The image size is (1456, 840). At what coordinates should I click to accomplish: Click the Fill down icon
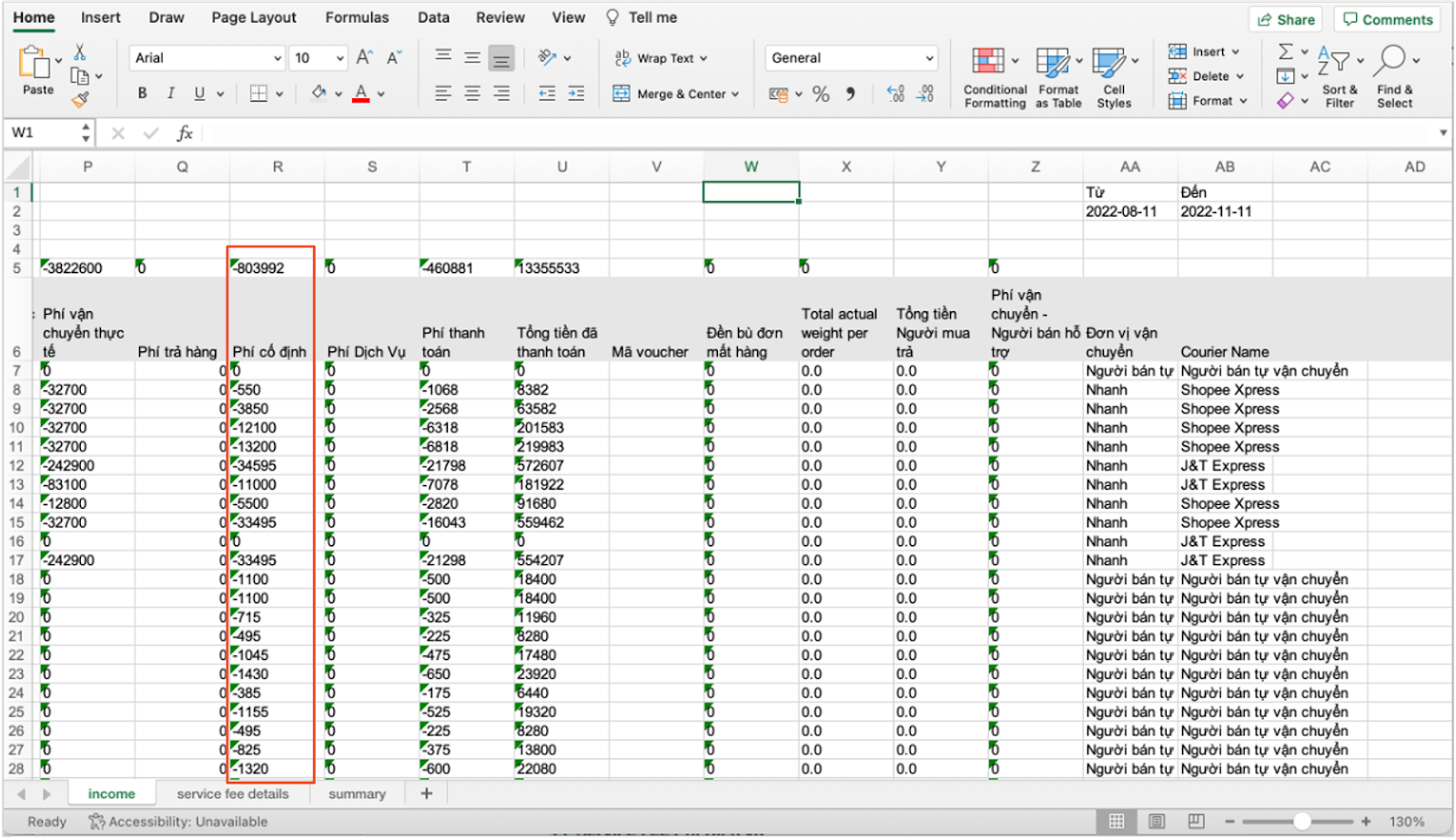pyautogui.click(x=1285, y=76)
